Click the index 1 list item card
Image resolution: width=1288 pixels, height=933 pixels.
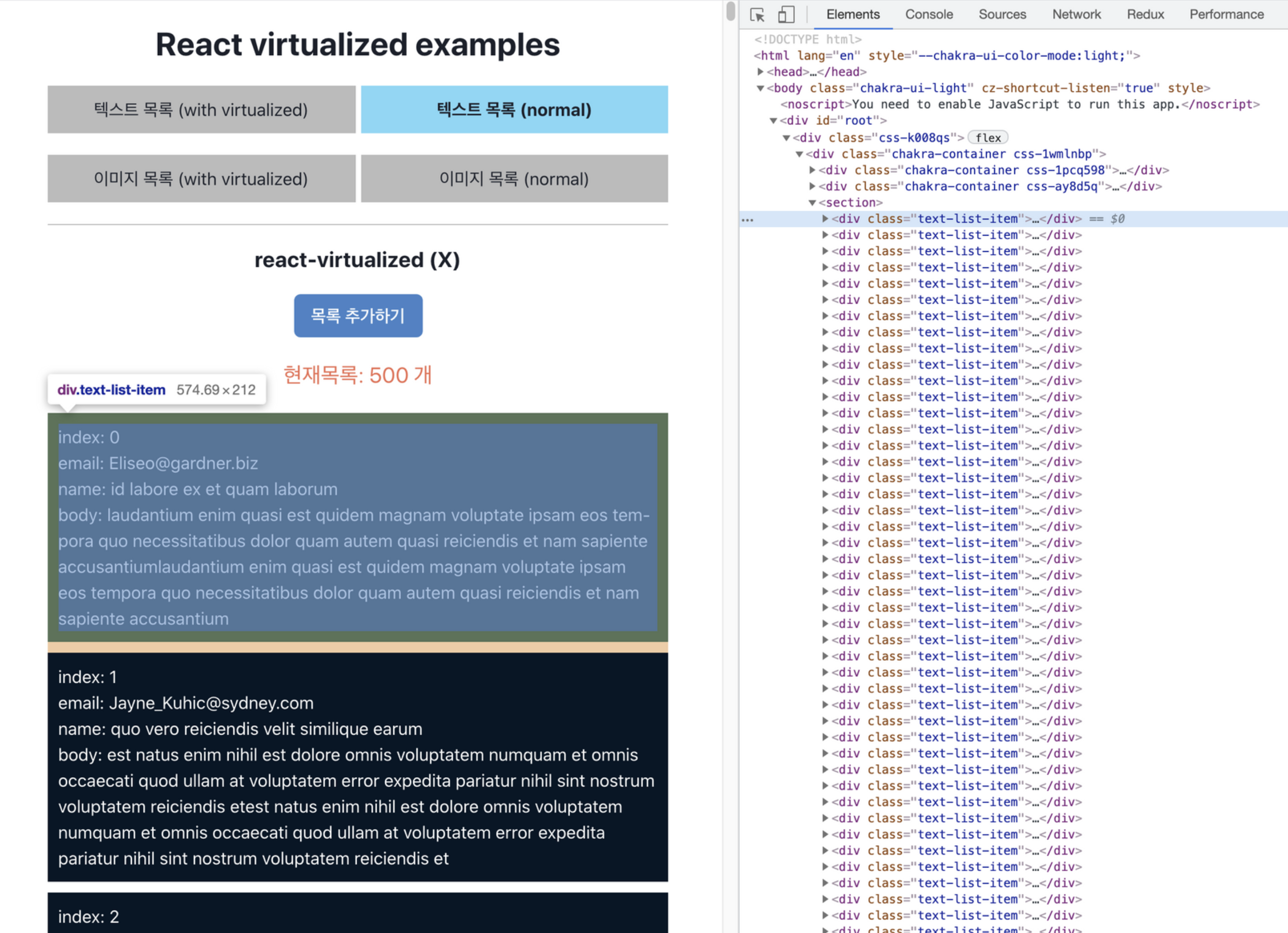click(358, 767)
